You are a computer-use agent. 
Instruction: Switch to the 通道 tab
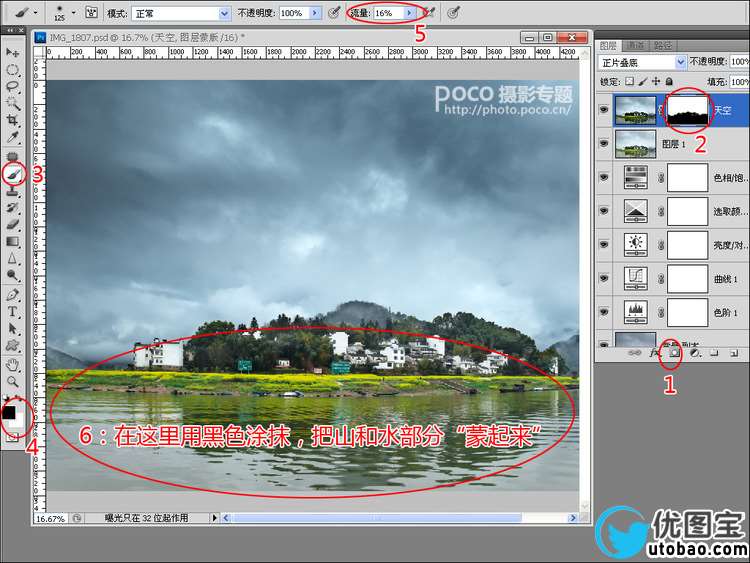click(635, 45)
